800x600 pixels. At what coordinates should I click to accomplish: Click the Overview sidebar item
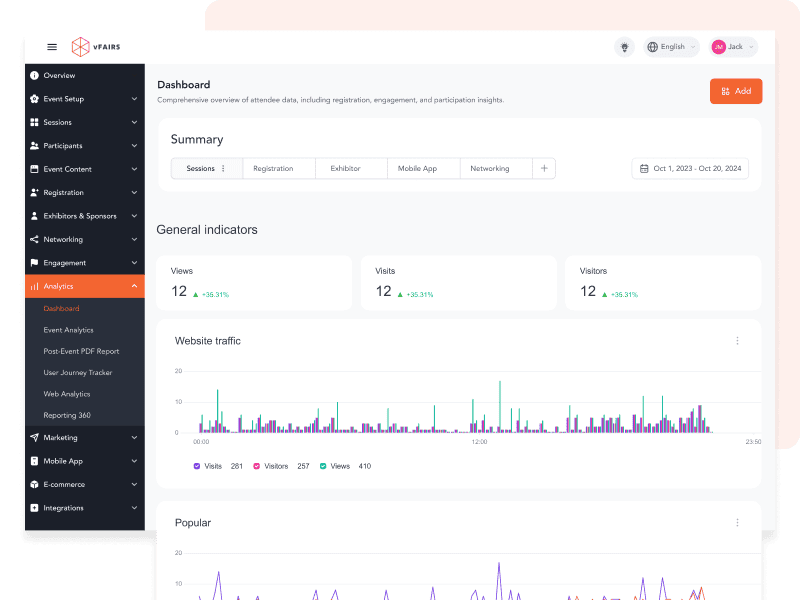tap(85, 76)
